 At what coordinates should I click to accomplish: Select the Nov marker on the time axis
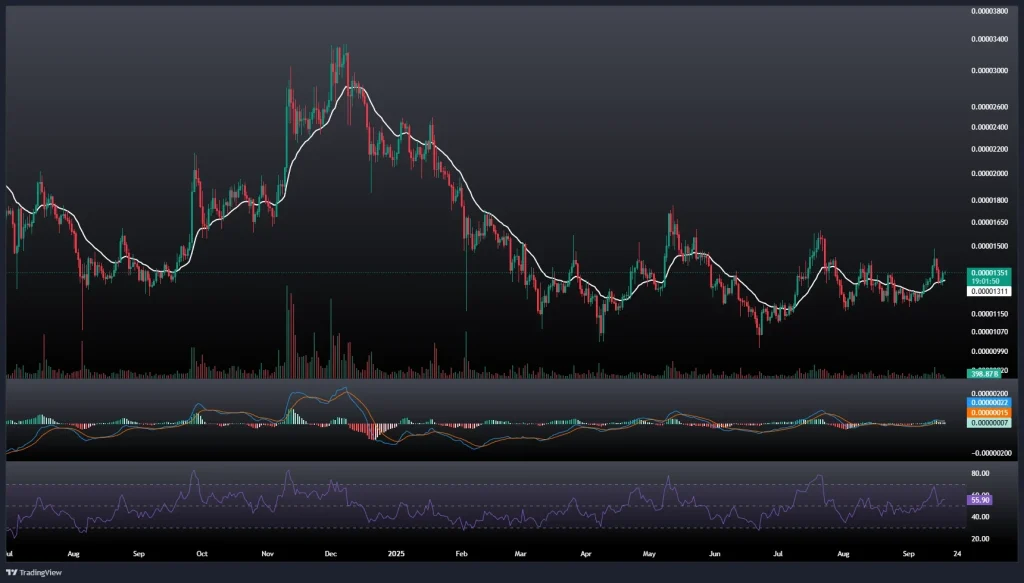(267, 552)
